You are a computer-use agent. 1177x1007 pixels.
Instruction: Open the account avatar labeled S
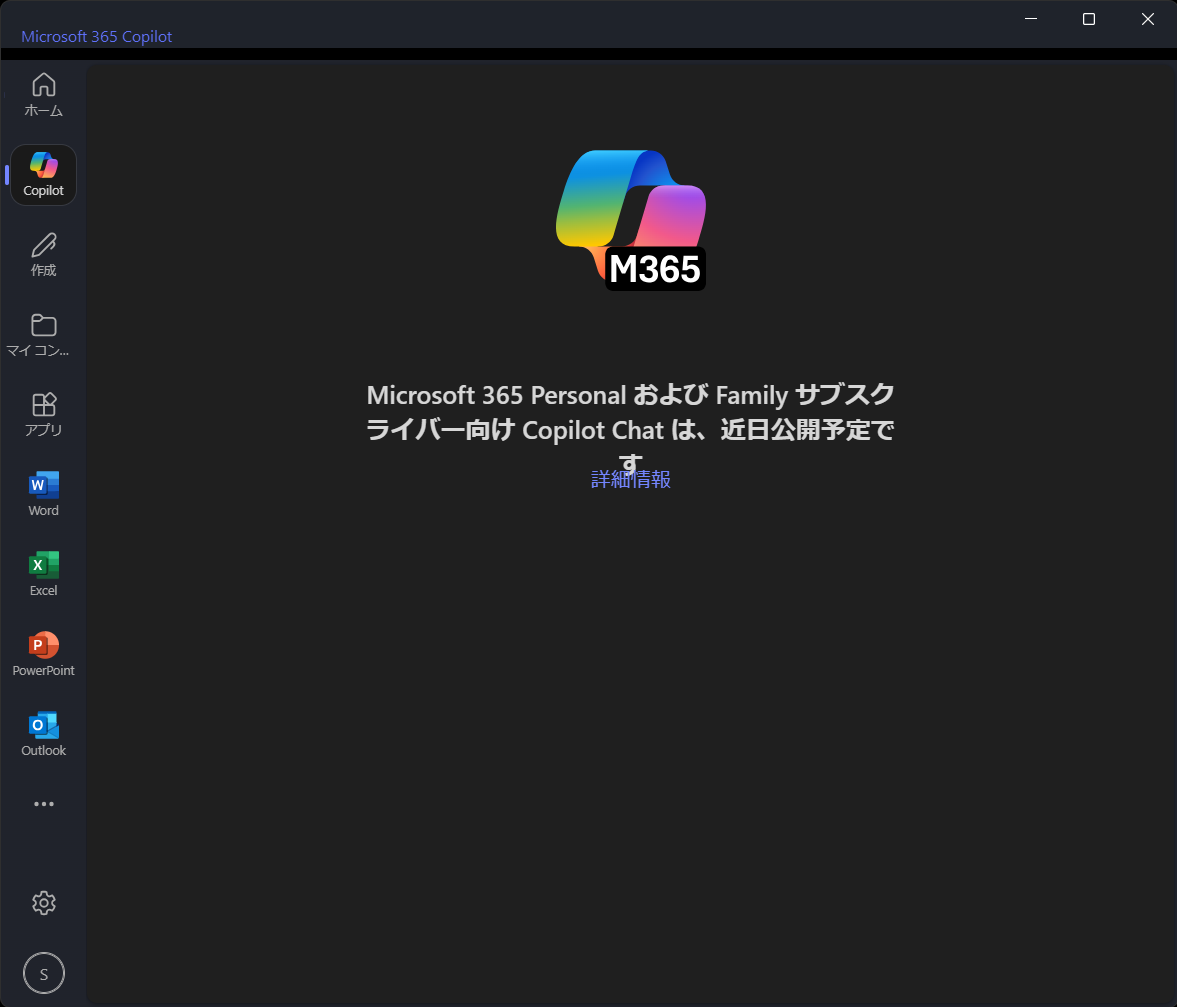44,973
